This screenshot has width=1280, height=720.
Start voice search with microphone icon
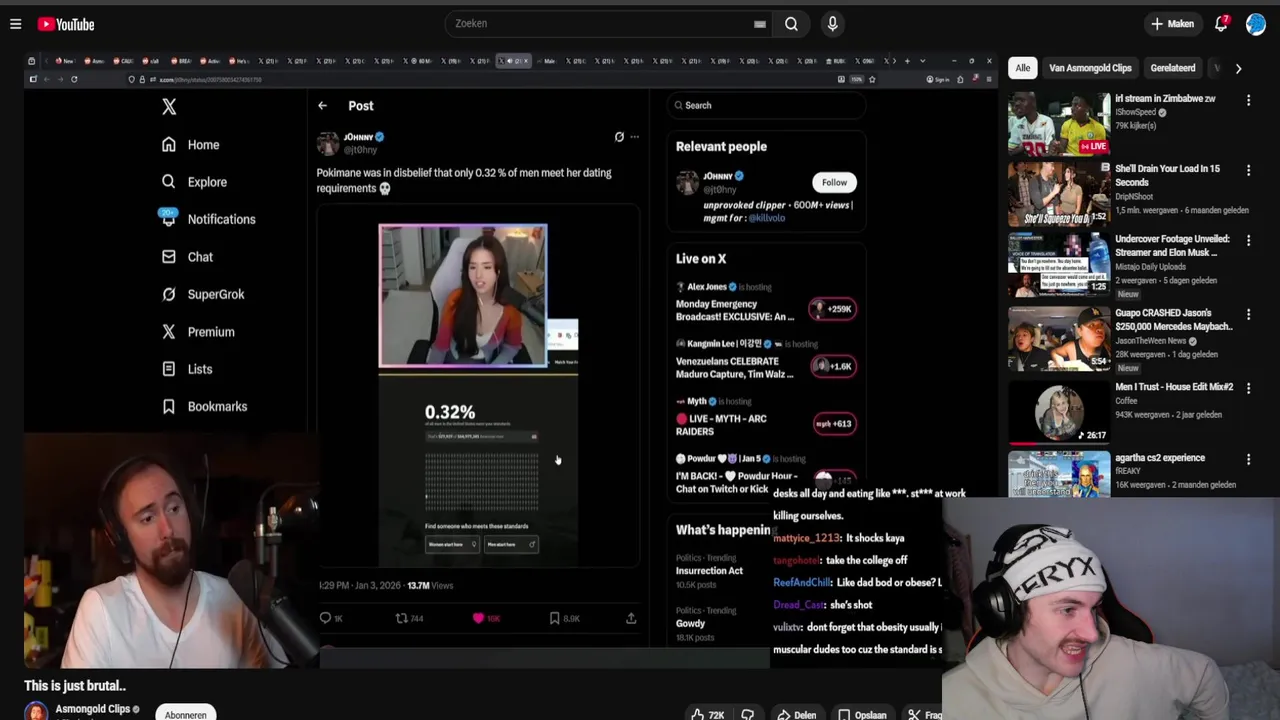(832, 24)
